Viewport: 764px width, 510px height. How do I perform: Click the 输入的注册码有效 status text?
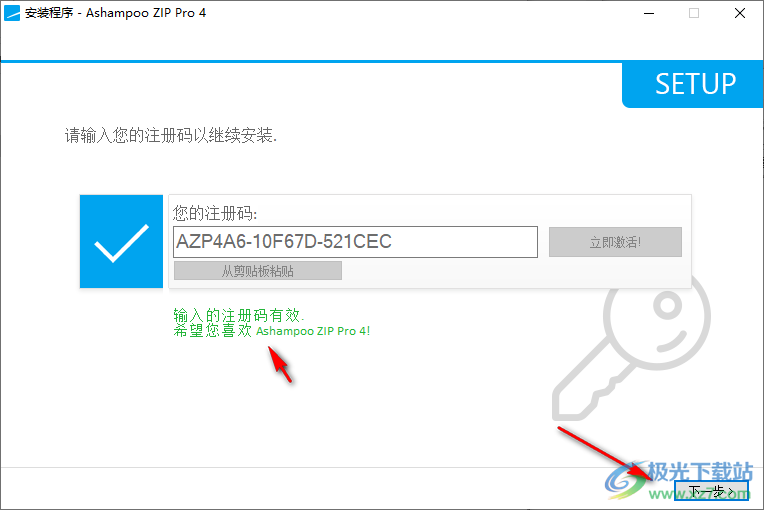tap(239, 315)
